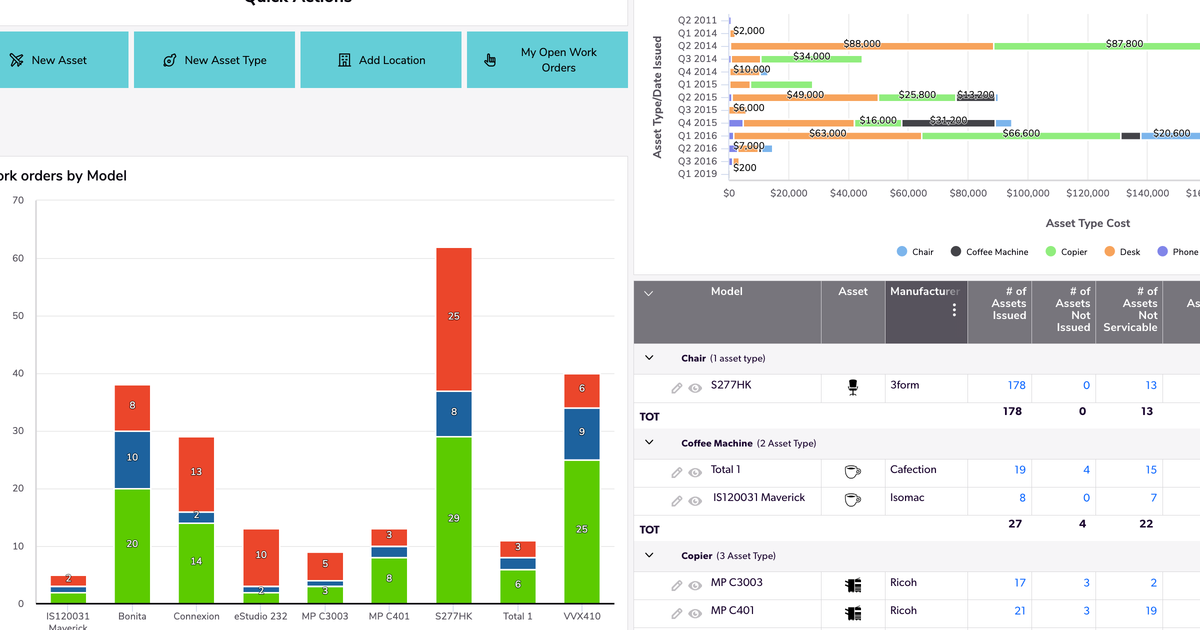Screen dimensions: 1200x630
Task: Click the $88,000 orange bar for Q2 2014
Action: [862, 46]
